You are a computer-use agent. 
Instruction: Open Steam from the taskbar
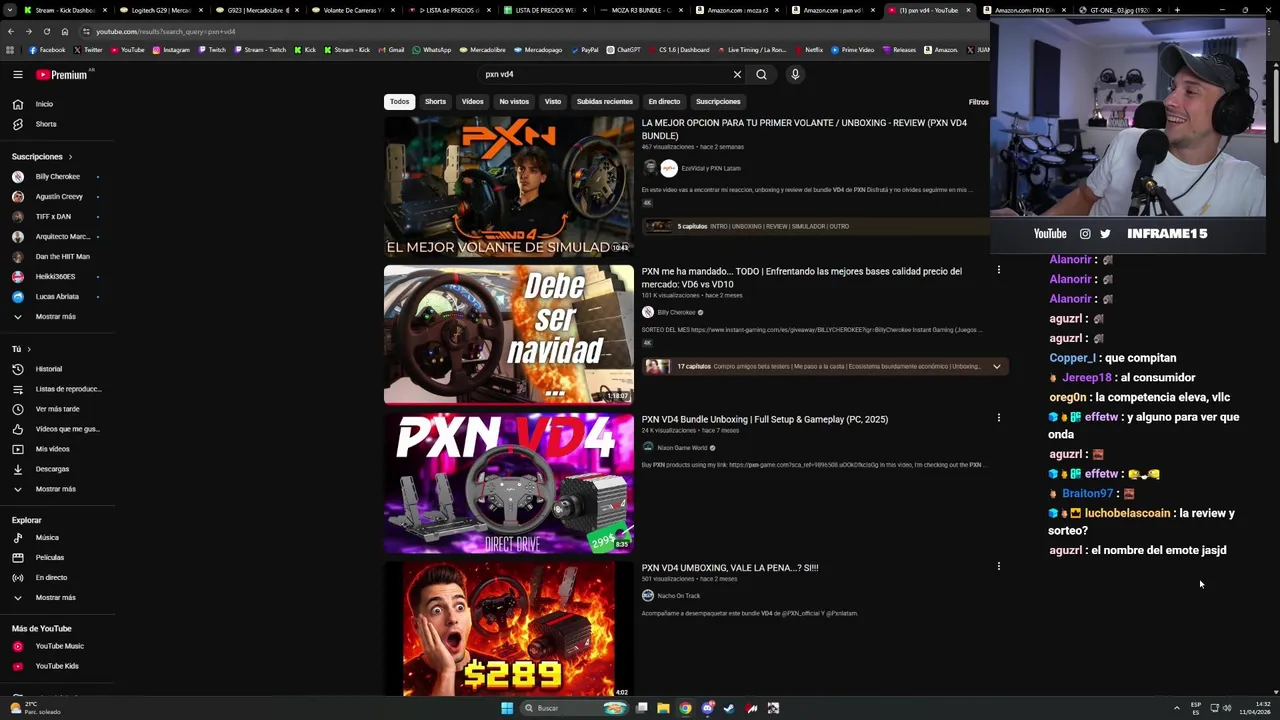coord(729,708)
